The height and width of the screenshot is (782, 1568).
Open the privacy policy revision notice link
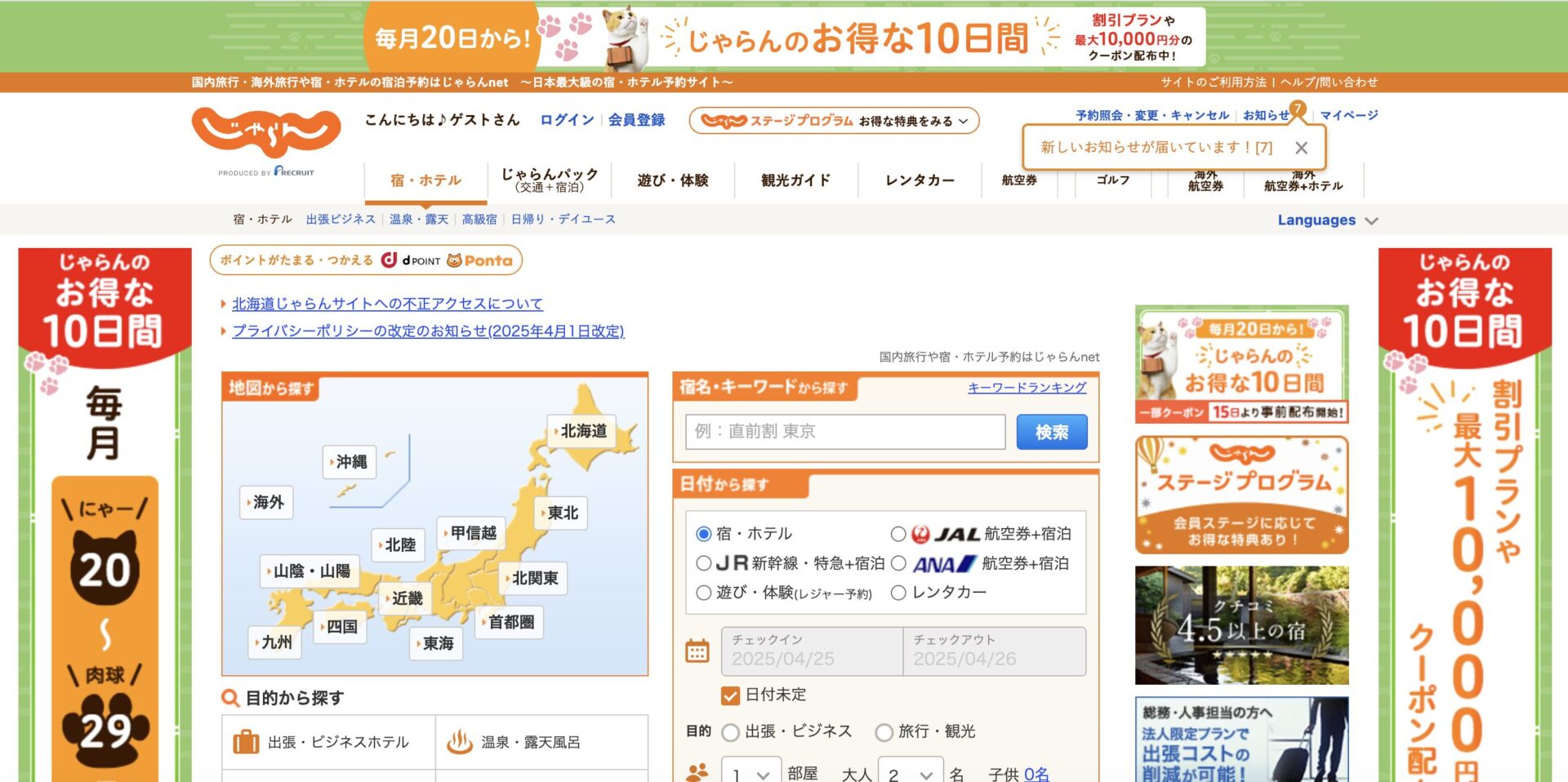click(428, 331)
